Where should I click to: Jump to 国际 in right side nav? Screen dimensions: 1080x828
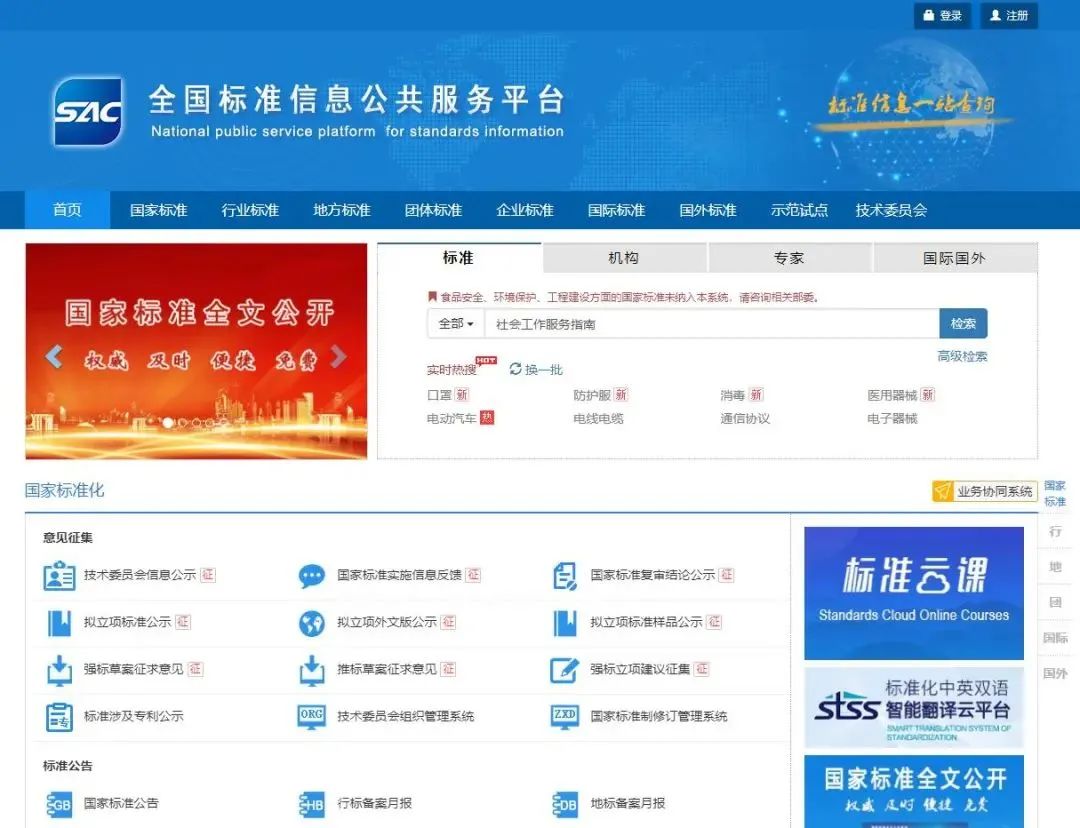pyautogui.click(x=1055, y=638)
